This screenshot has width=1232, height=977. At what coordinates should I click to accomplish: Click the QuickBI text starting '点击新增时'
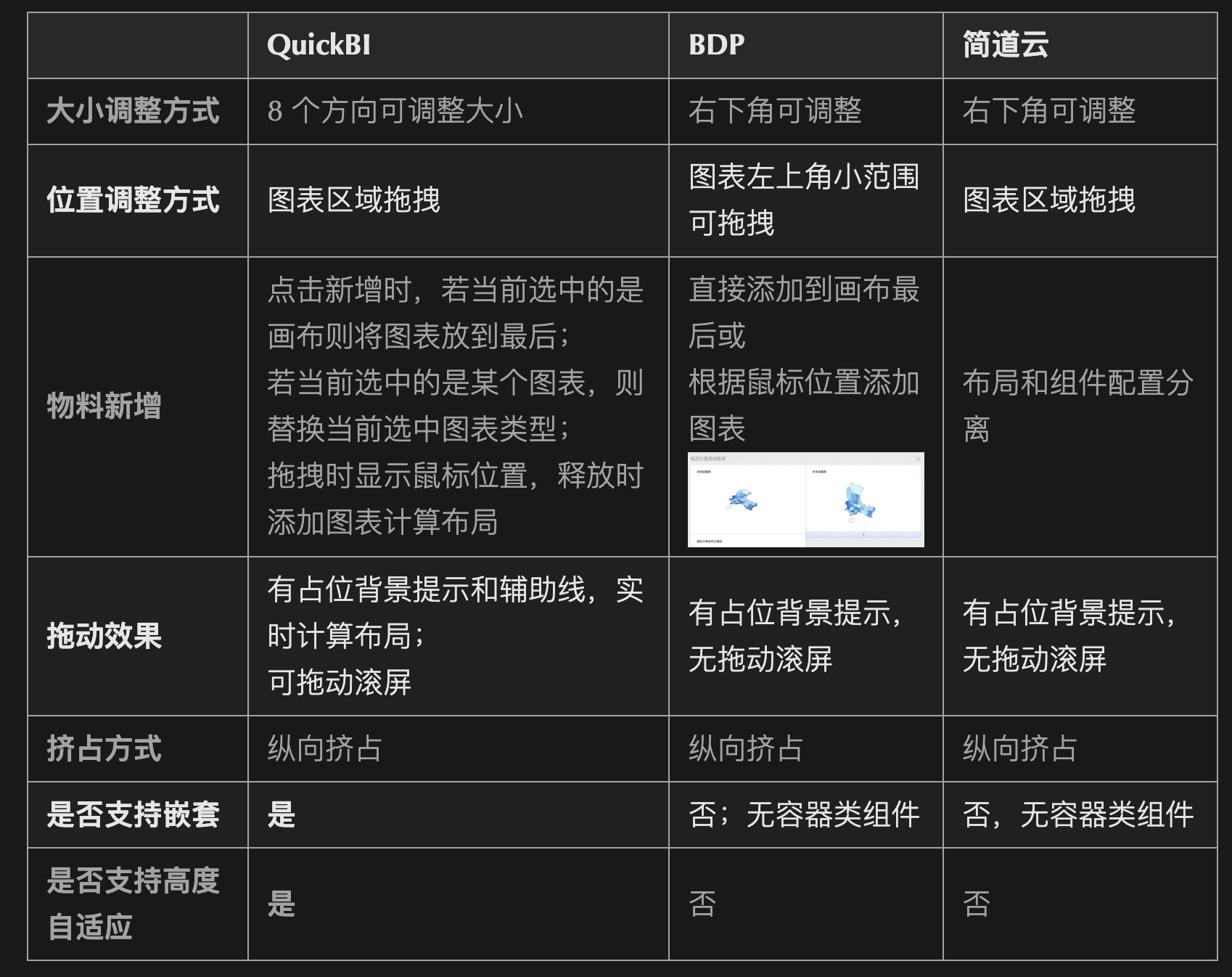point(456,313)
